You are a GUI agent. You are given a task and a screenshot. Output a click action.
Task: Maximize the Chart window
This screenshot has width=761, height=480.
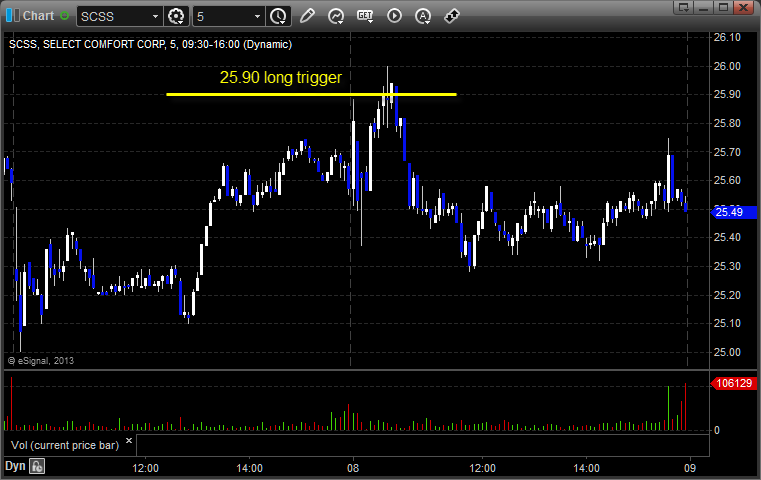click(x=723, y=7)
